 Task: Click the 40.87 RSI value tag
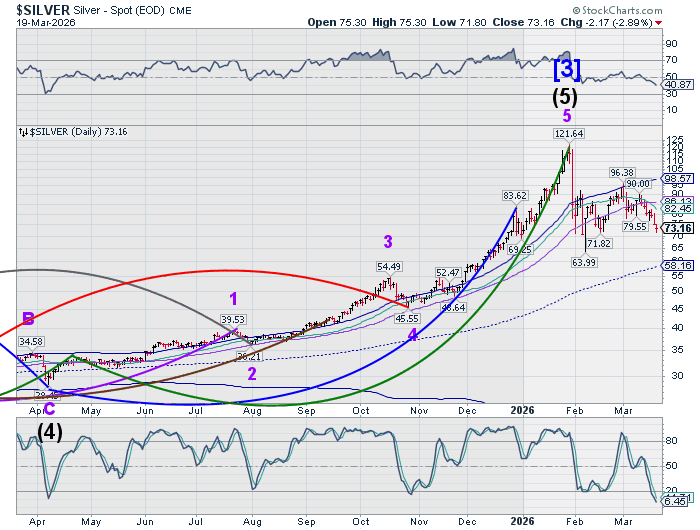point(679,85)
